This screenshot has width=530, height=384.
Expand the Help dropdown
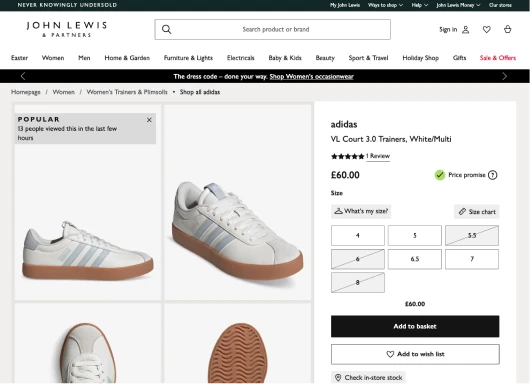tap(419, 5)
